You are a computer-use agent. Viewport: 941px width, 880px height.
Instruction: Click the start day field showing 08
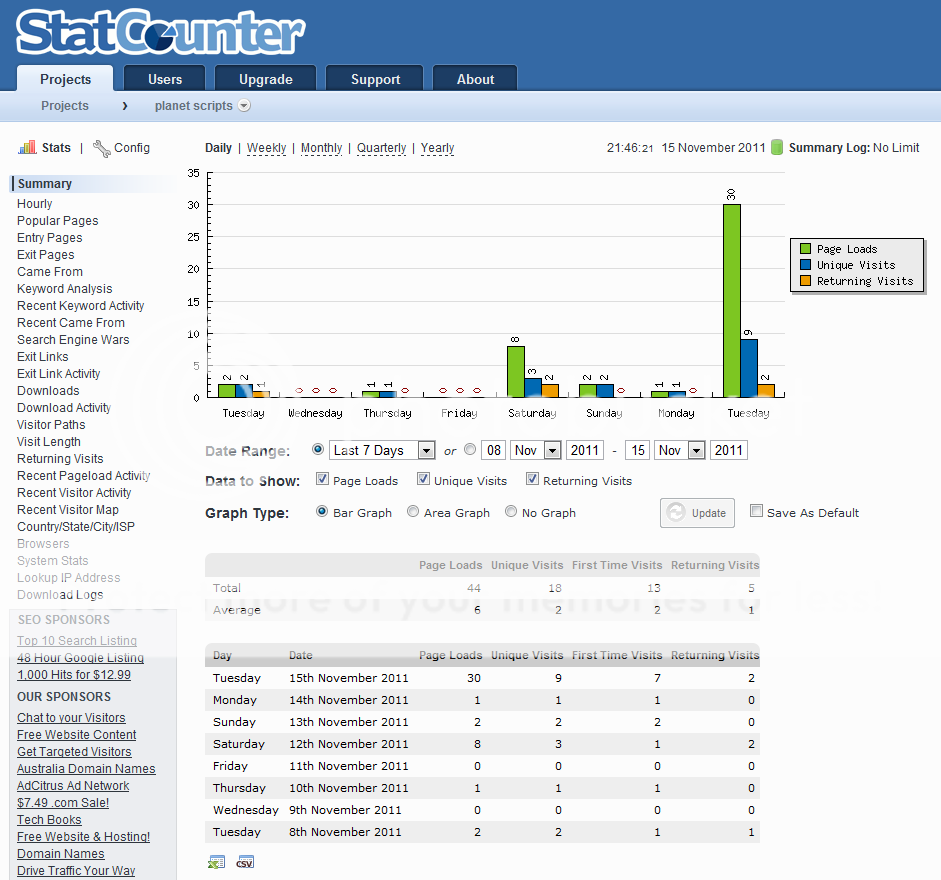[494, 450]
